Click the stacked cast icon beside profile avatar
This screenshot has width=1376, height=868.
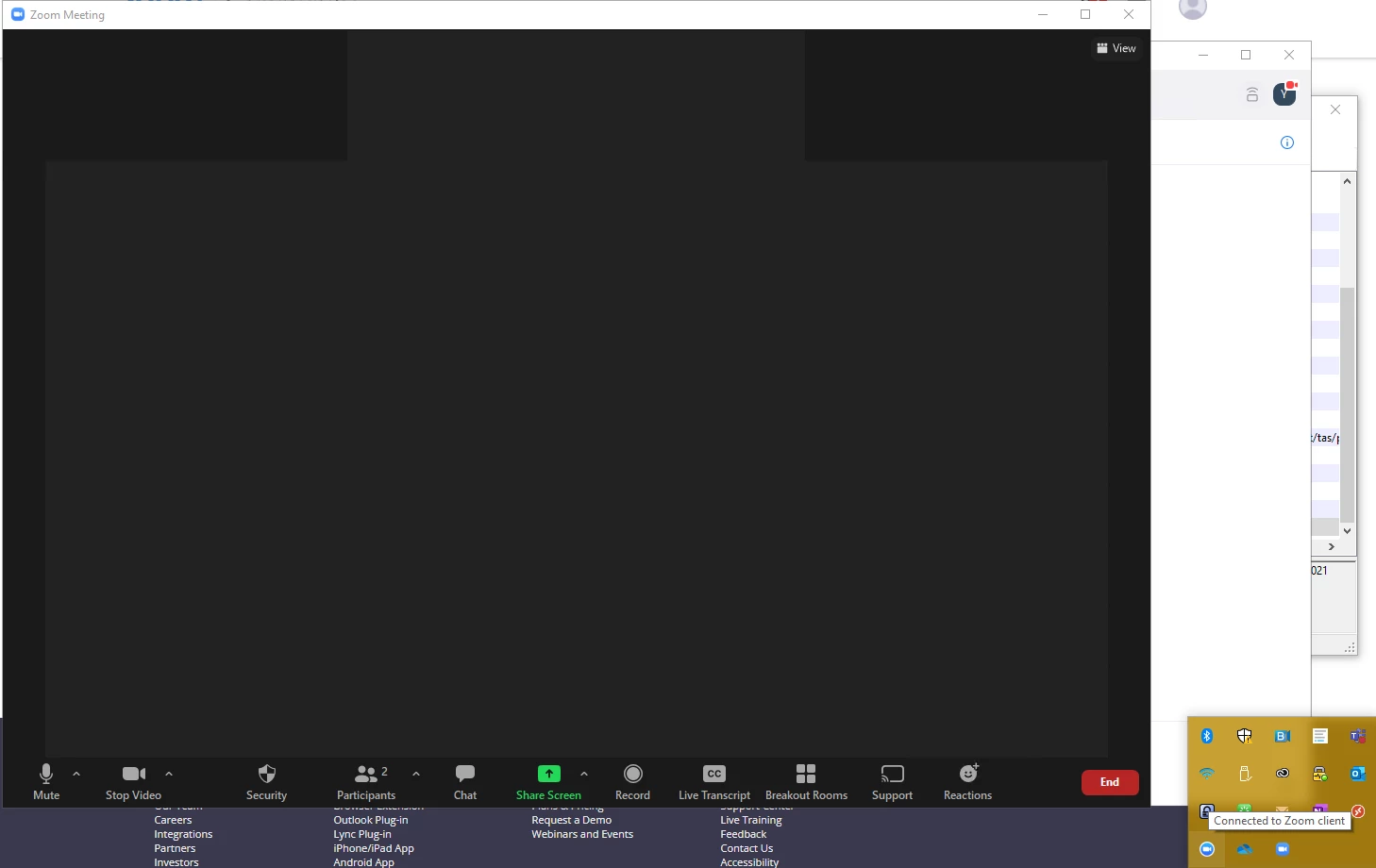(1252, 94)
